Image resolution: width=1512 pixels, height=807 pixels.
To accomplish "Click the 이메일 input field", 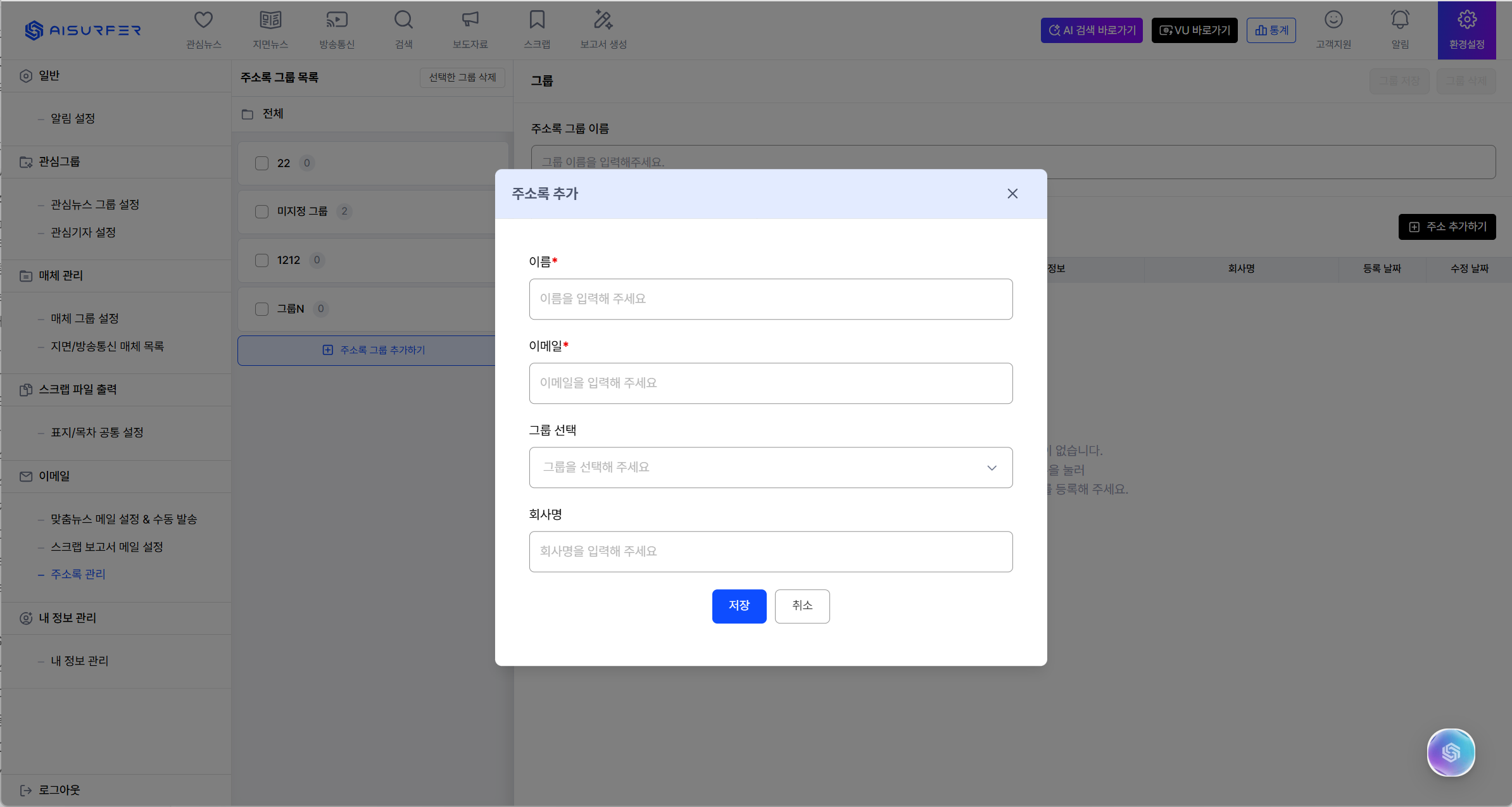I will (x=771, y=384).
